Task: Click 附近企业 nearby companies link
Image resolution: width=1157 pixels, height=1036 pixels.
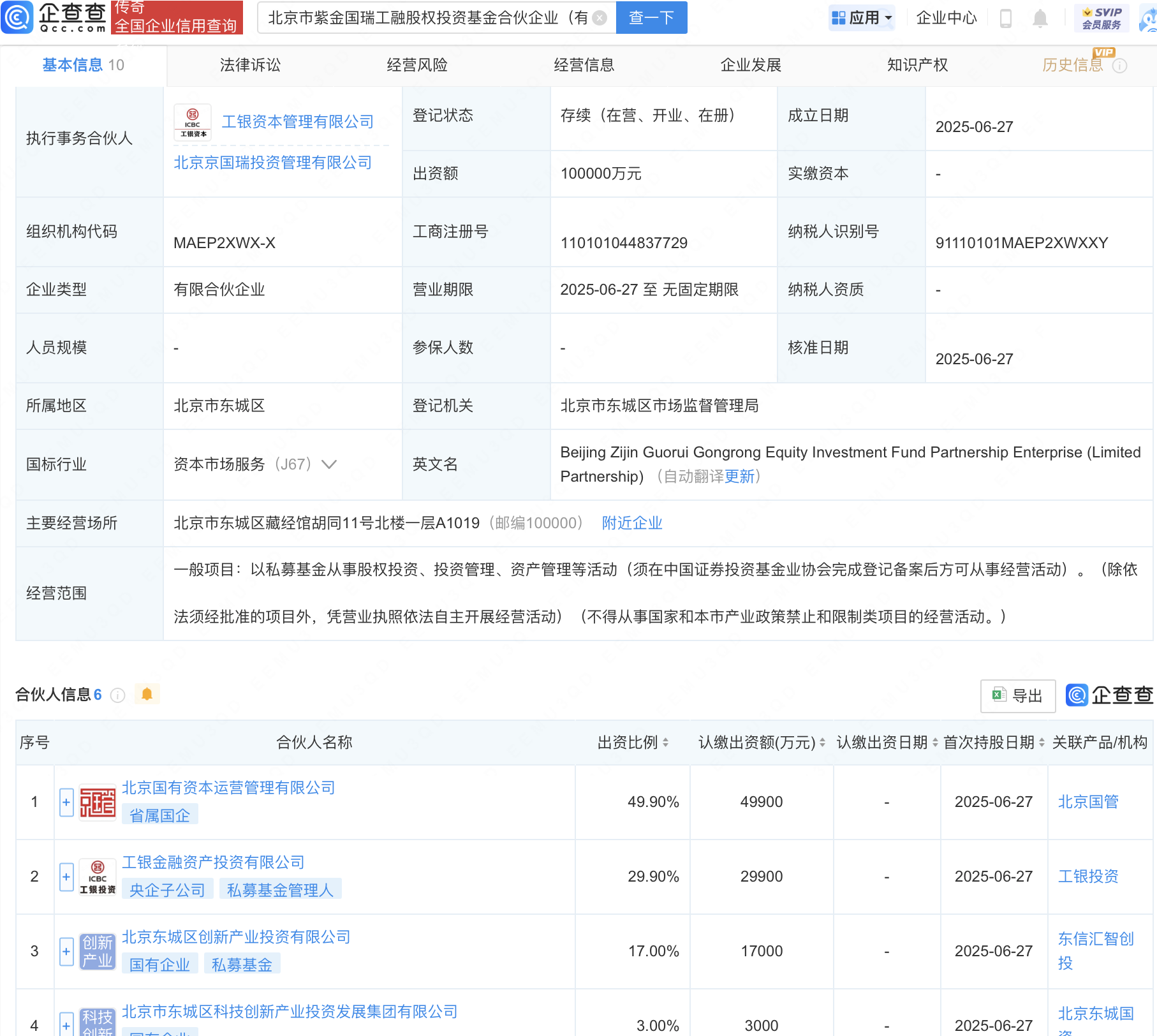Action: (x=632, y=523)
